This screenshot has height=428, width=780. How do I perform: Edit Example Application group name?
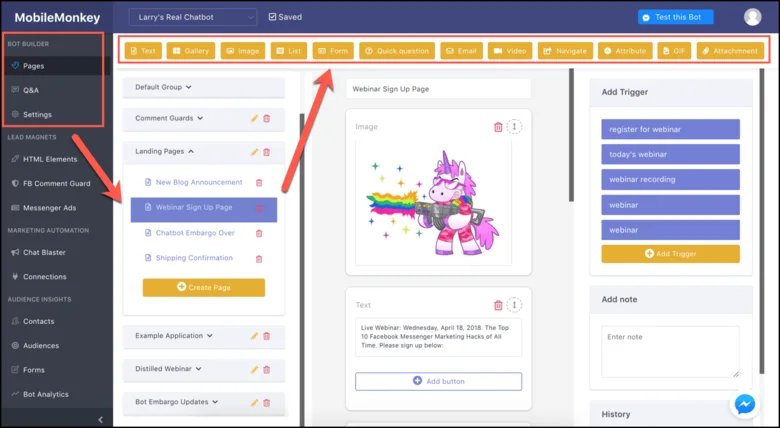(254, 336)
